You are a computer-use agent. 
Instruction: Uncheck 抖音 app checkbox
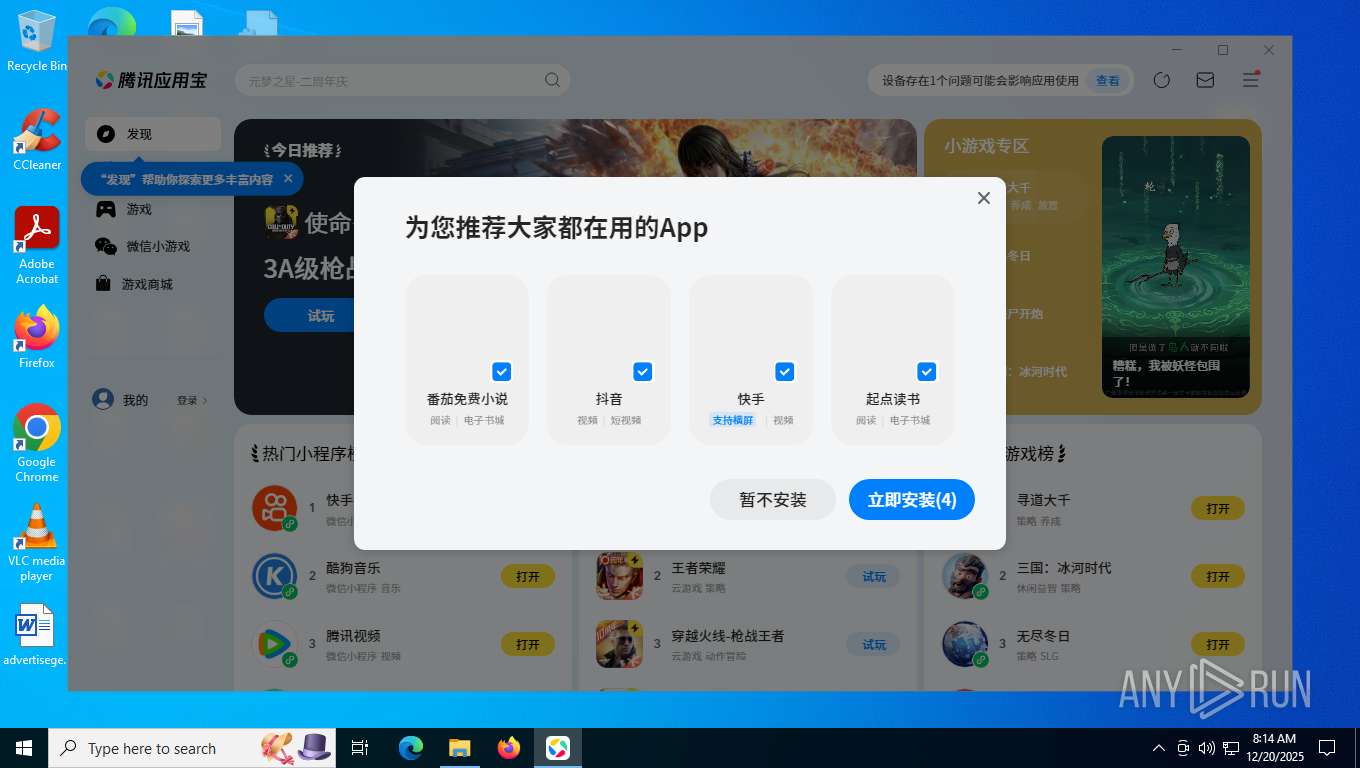tap(643, 372)
